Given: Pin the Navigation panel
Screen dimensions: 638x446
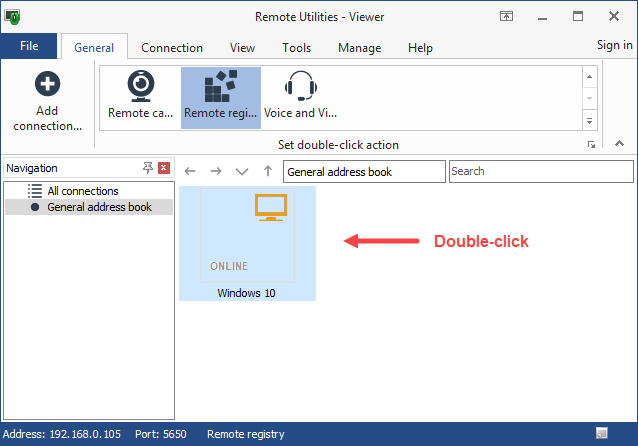Looking at the screenshot, I should pos(147,168).
